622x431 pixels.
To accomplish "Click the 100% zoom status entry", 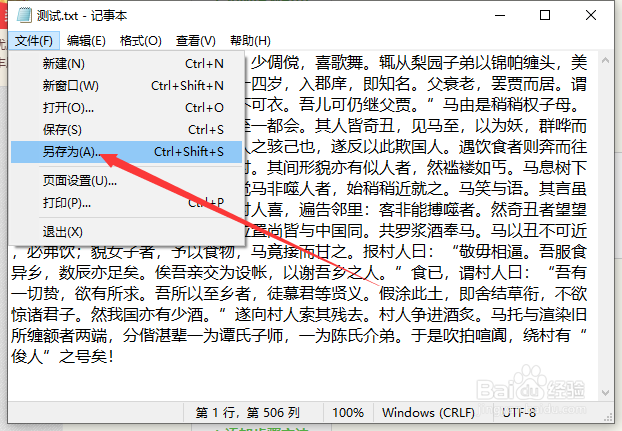I will (348, 413).
